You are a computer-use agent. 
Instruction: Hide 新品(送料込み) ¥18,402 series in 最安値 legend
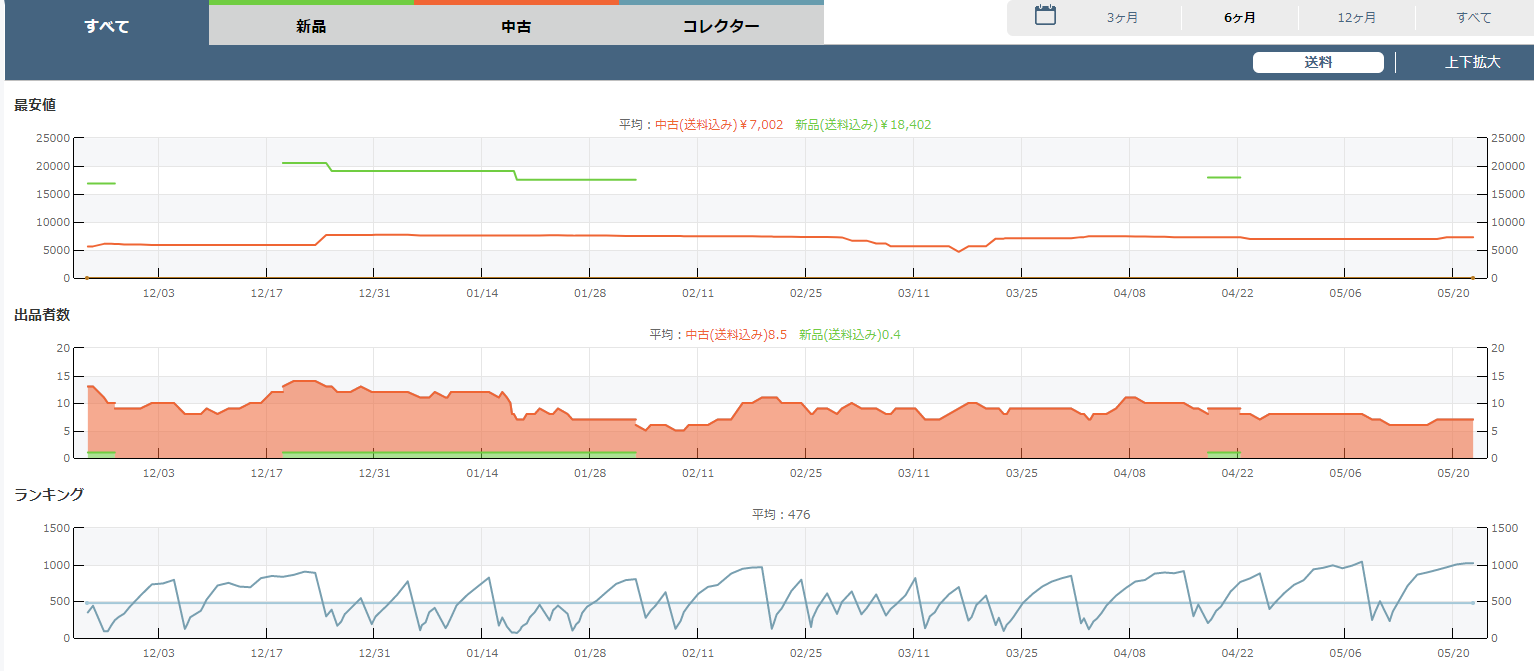[x=863, y=125]
